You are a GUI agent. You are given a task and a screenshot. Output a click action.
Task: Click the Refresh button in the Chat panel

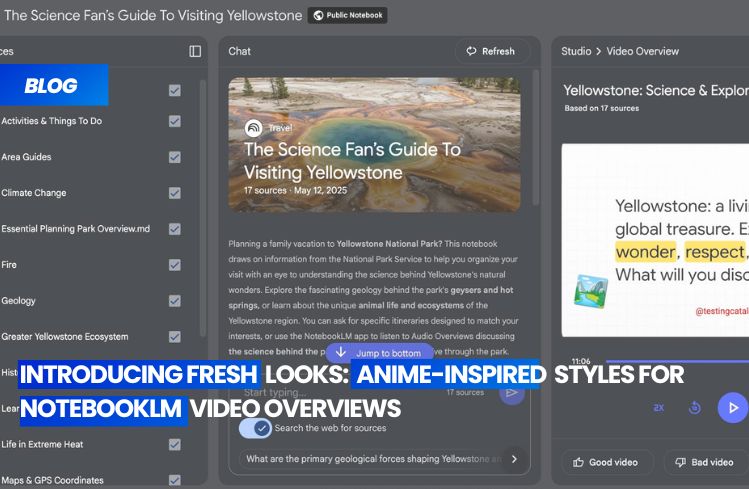(x=493, y=51)
